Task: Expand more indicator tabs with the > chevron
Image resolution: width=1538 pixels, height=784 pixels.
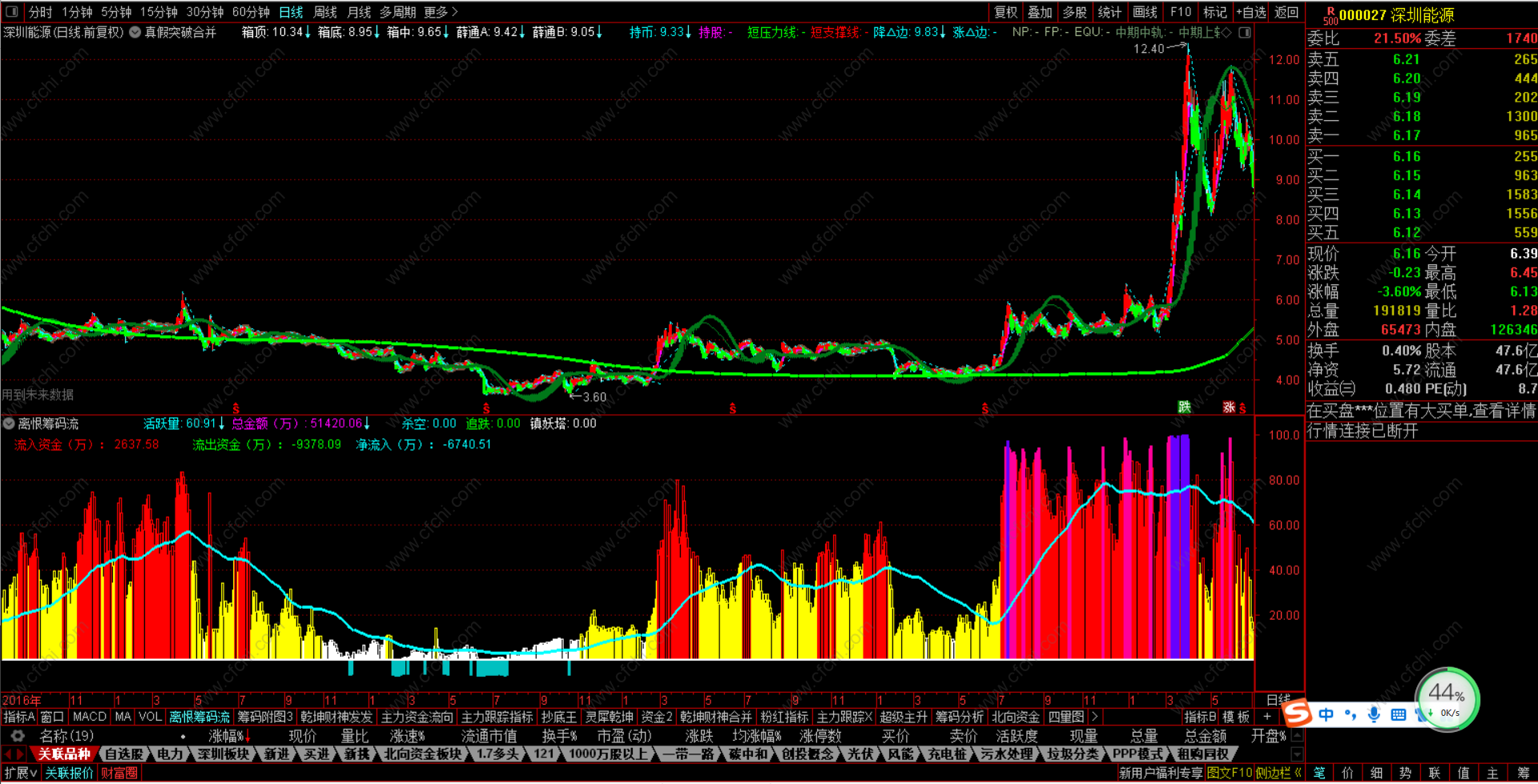Action: [x=1094, y=717]
